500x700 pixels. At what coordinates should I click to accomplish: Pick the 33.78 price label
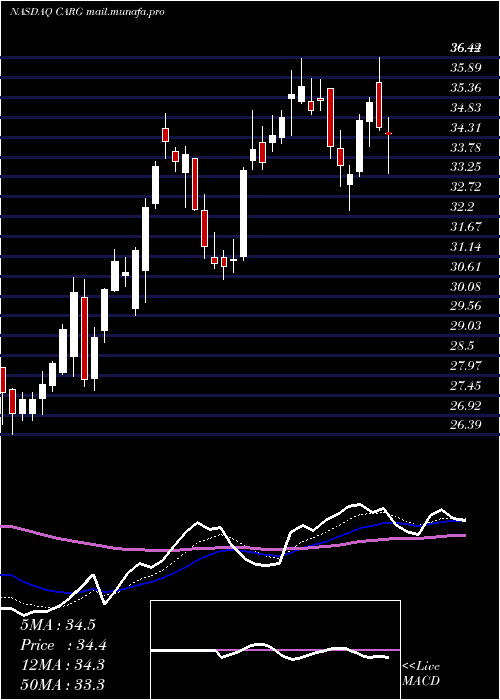(465, 147)
